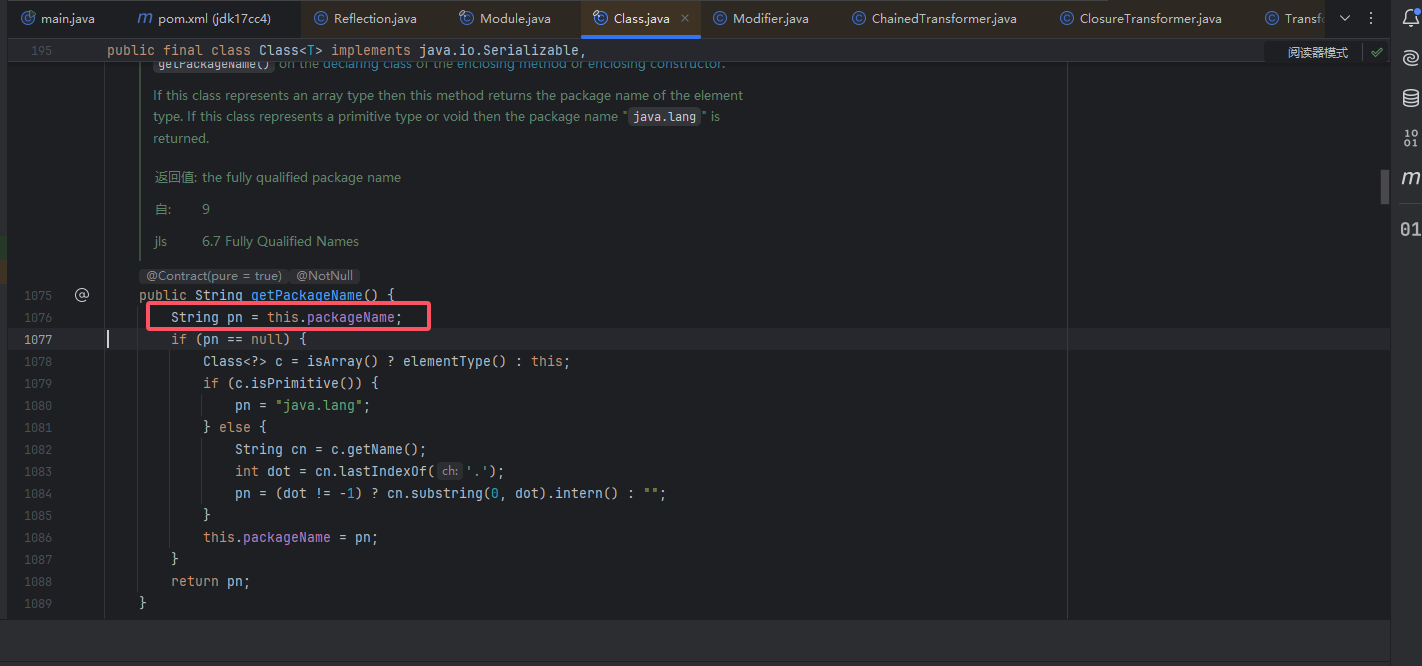Click the green checkmark inspections indicator
Screen dimensions: 1422x666
(x=1377, y=52)
